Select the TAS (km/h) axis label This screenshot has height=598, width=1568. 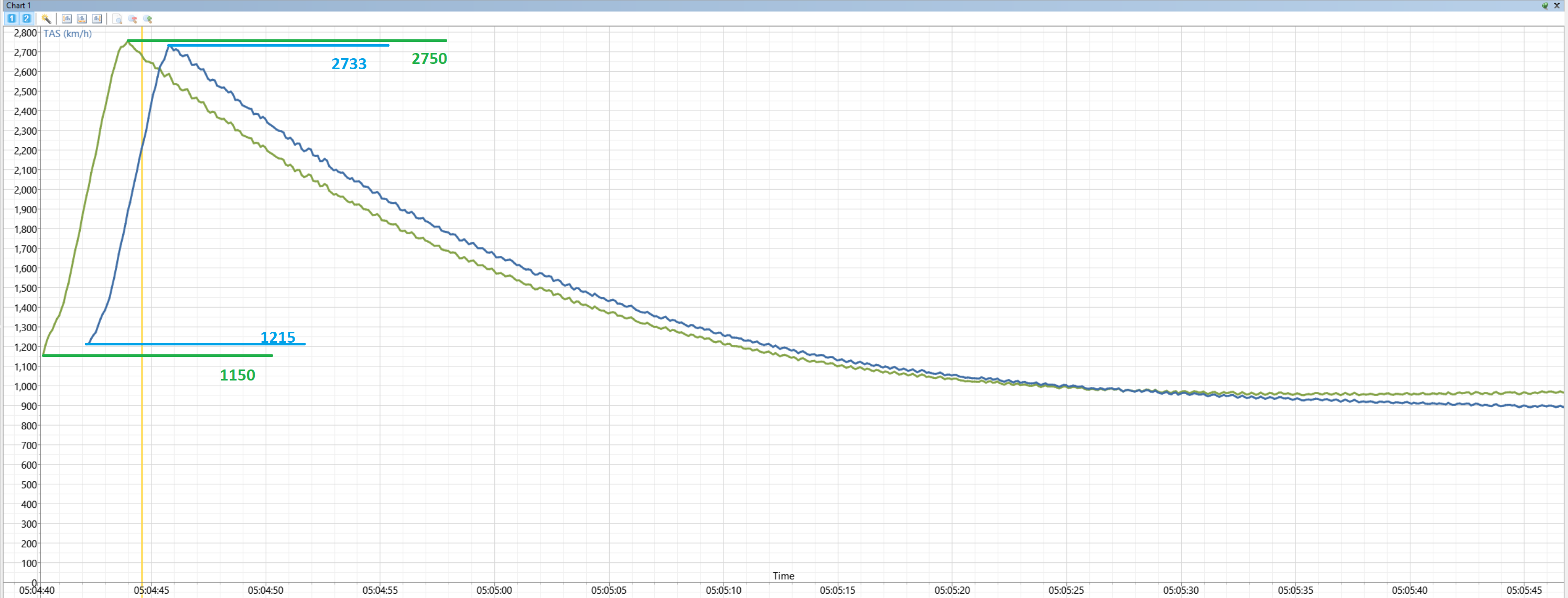pos(68,34)
